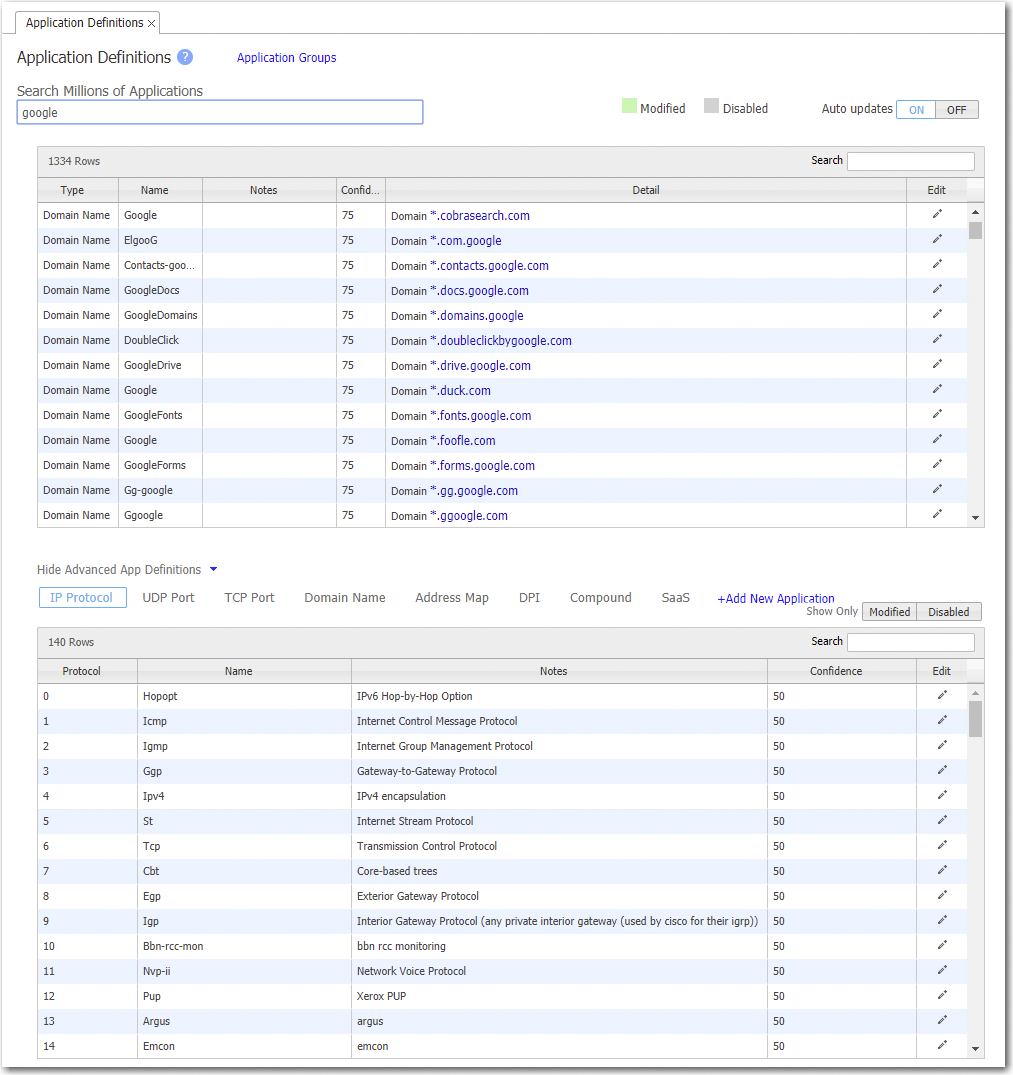Image resolution: width=1013 pixels, height=1075 pixels.
Task: Sort protocol table by Protocol column
Action: (88, 671)
